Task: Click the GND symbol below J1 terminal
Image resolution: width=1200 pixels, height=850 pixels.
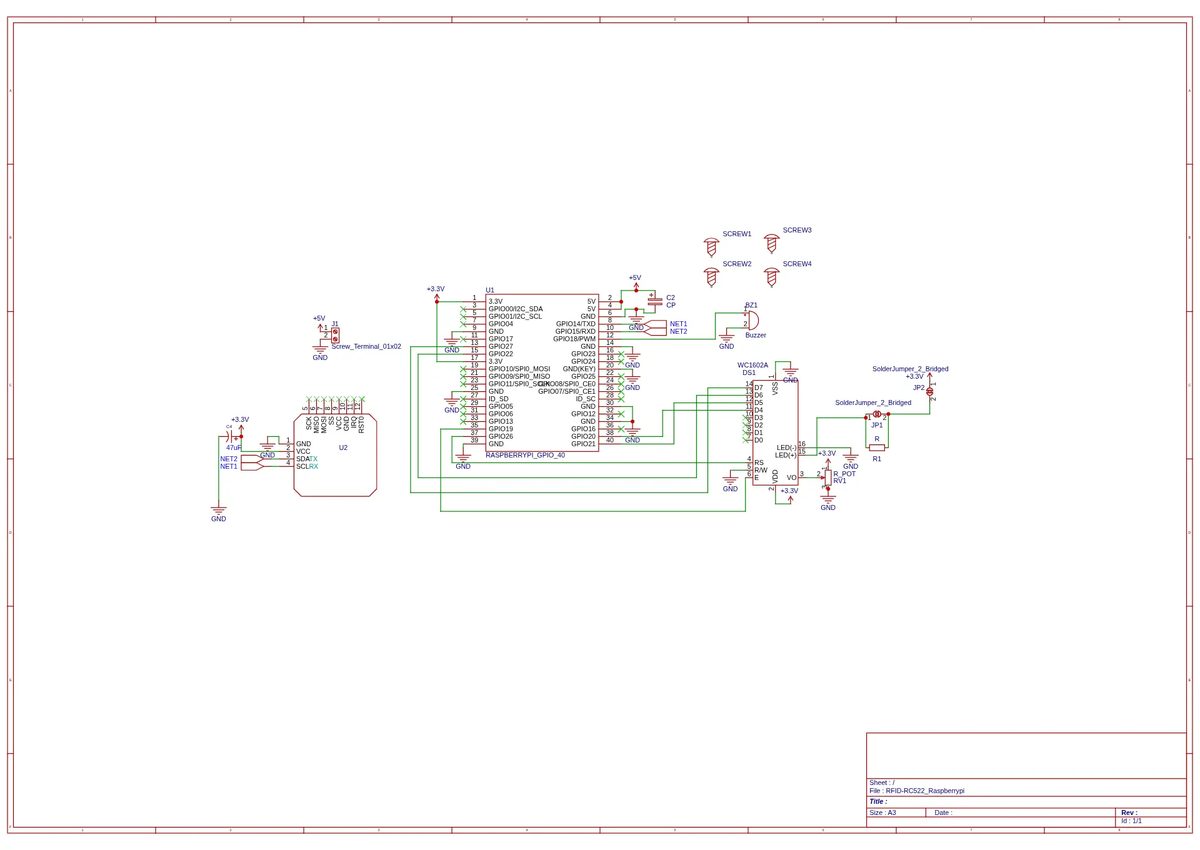Action: click(x=320, y=352)
